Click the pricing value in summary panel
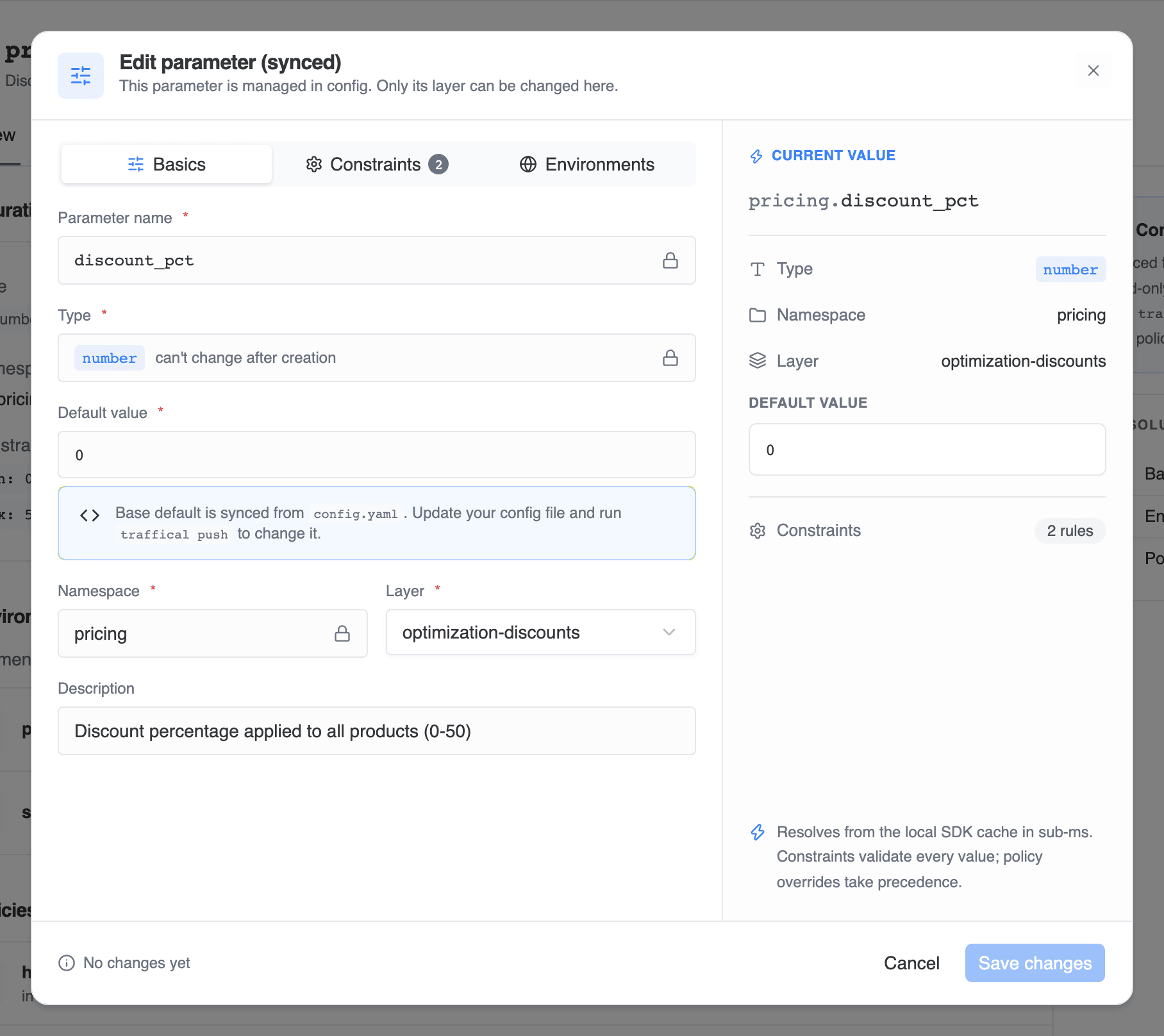 coord(1081,315)
